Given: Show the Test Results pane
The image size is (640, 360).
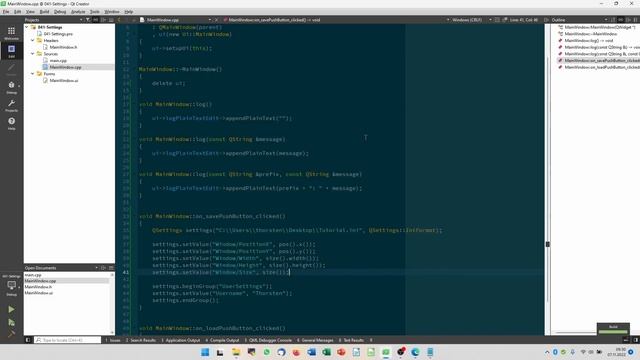Looking at the screenshot, I should point(351,340).
